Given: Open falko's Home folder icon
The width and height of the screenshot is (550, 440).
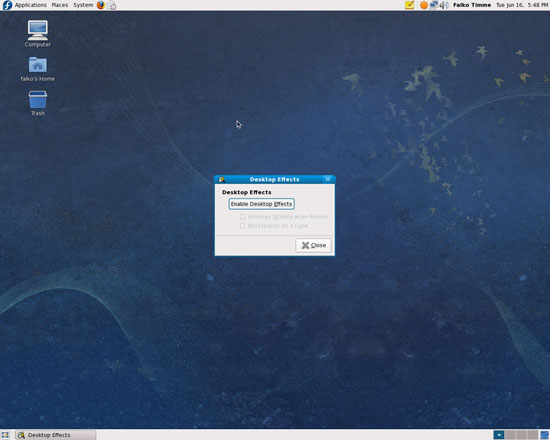Looking at the screenshot, I should pos(38,69).
